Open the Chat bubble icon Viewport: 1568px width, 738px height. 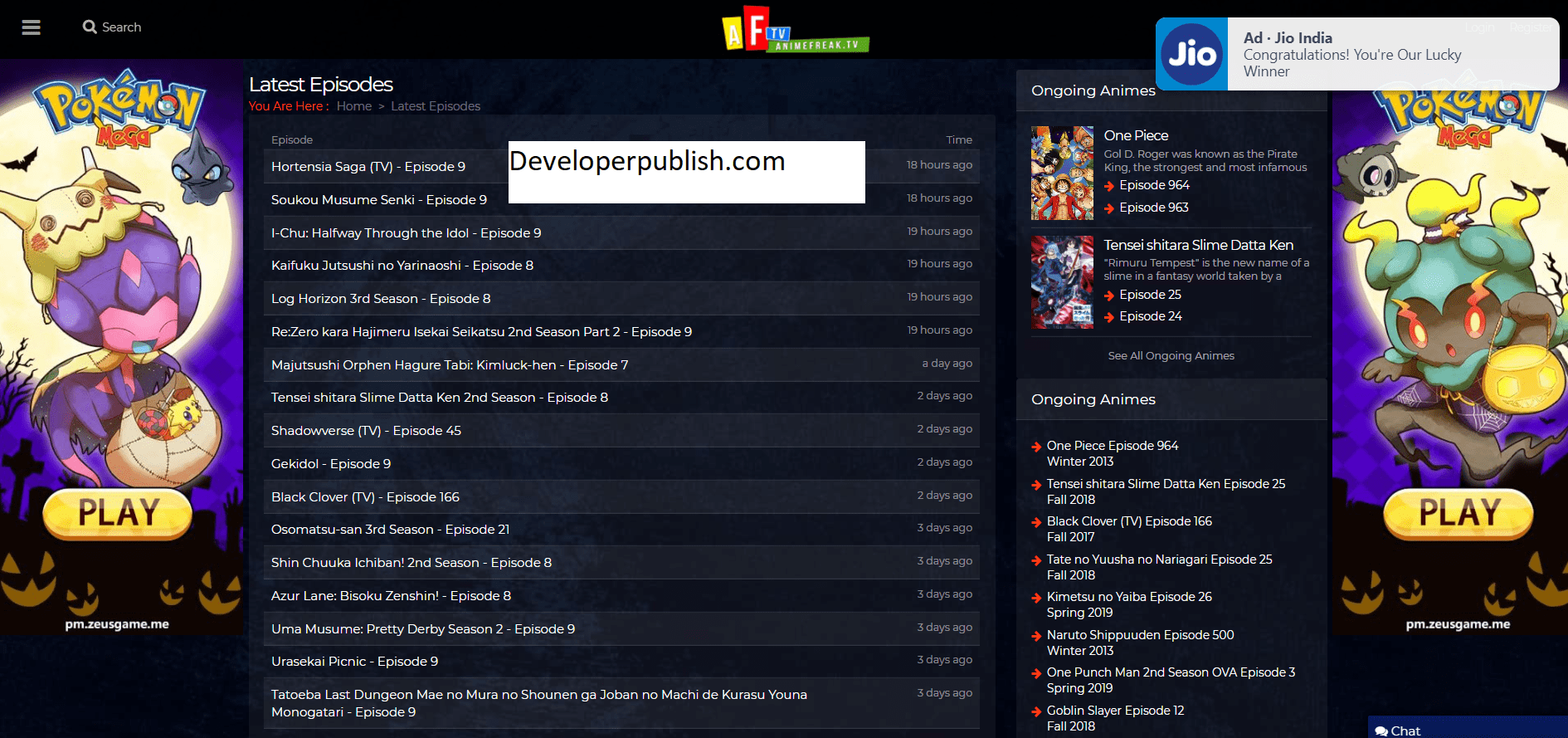pyautogui.click(x=1381, y=731)
